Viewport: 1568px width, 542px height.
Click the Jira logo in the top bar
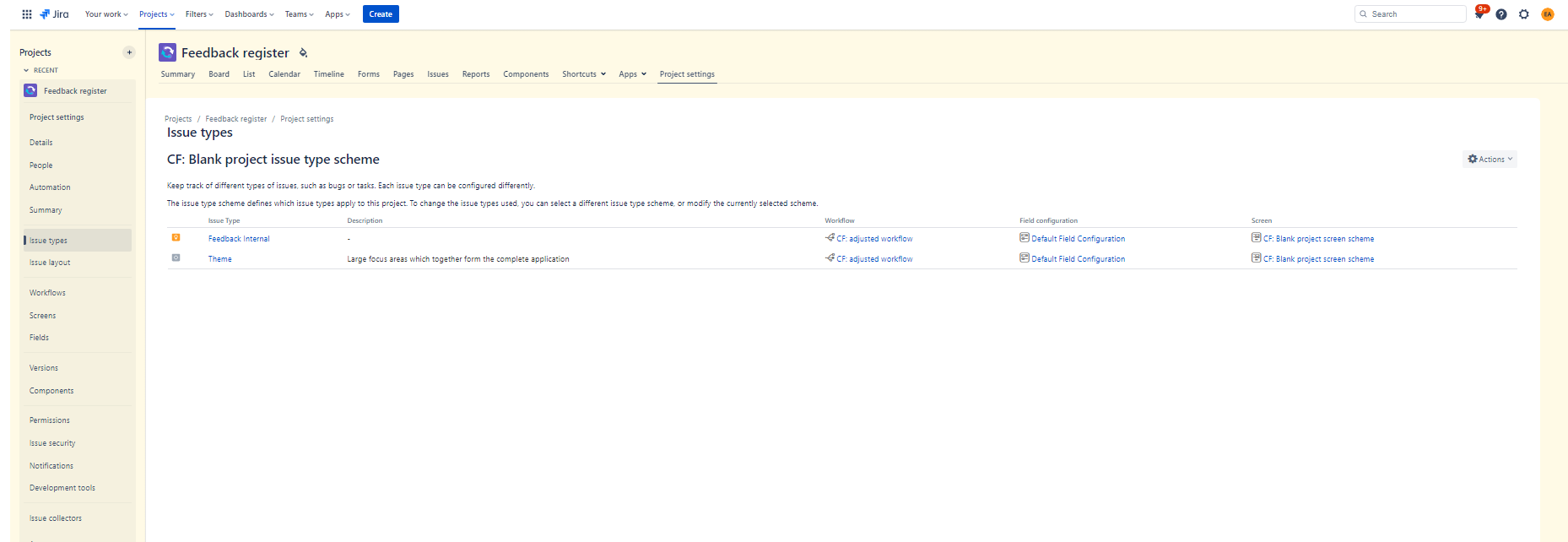click(x=54, y=14)
